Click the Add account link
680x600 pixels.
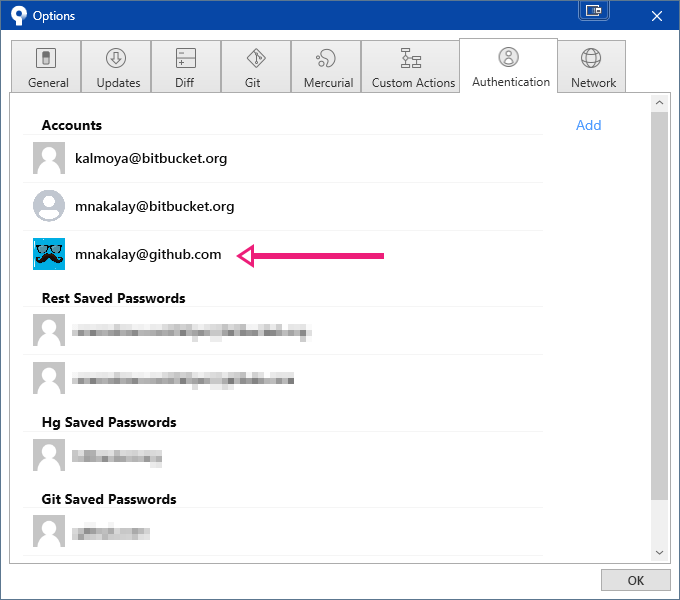588,125
